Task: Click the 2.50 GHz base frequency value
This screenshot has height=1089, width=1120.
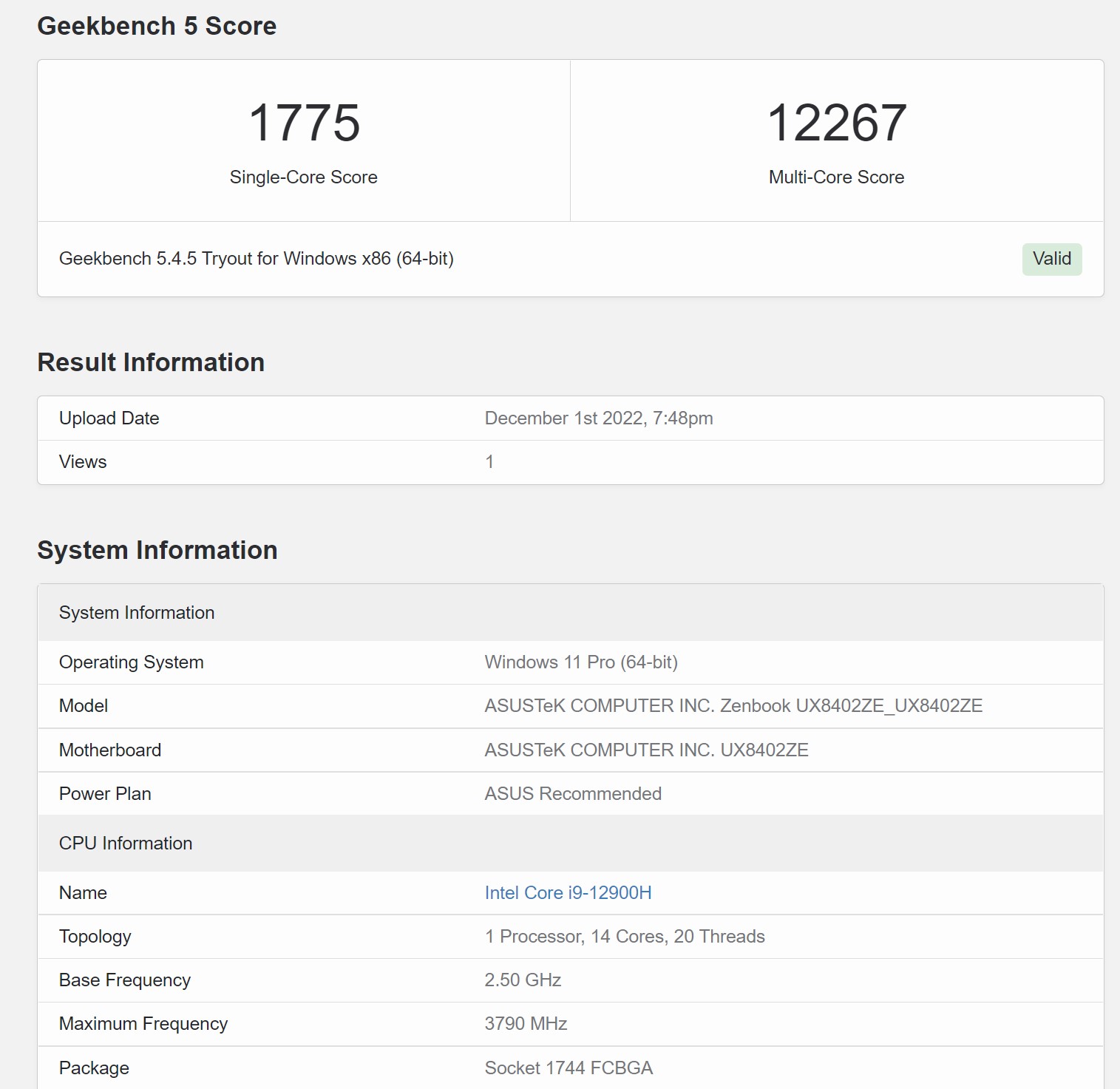Action: [x=523, y=980]
